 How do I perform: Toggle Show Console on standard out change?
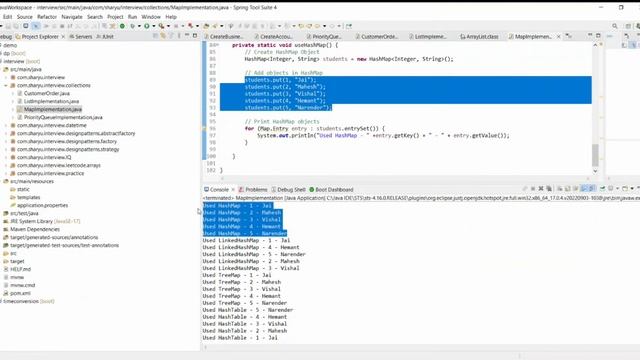point(584,189)
